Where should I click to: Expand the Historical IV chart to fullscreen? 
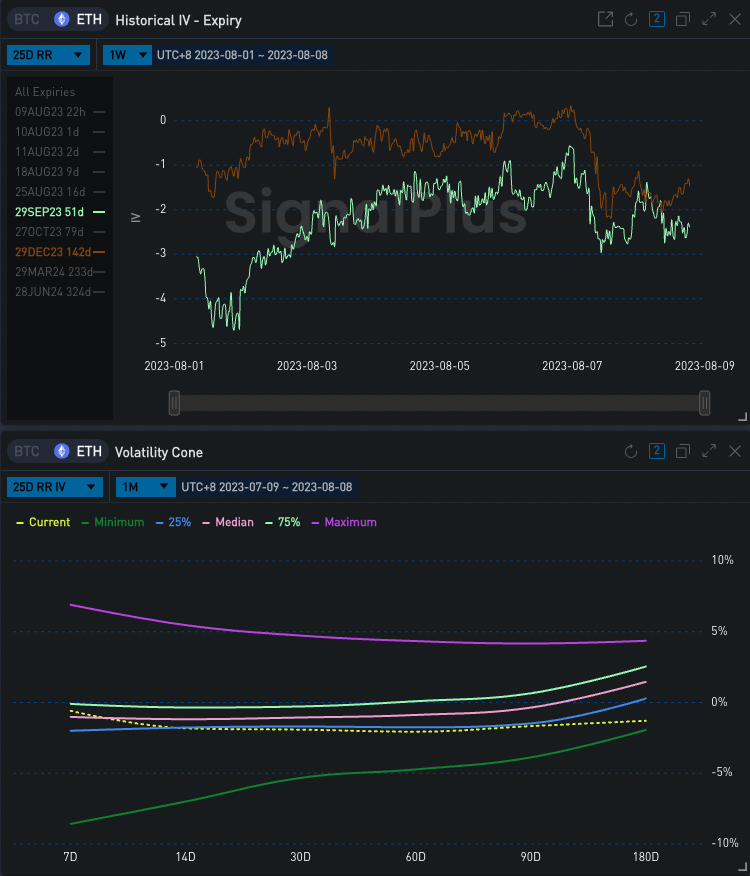708,19
